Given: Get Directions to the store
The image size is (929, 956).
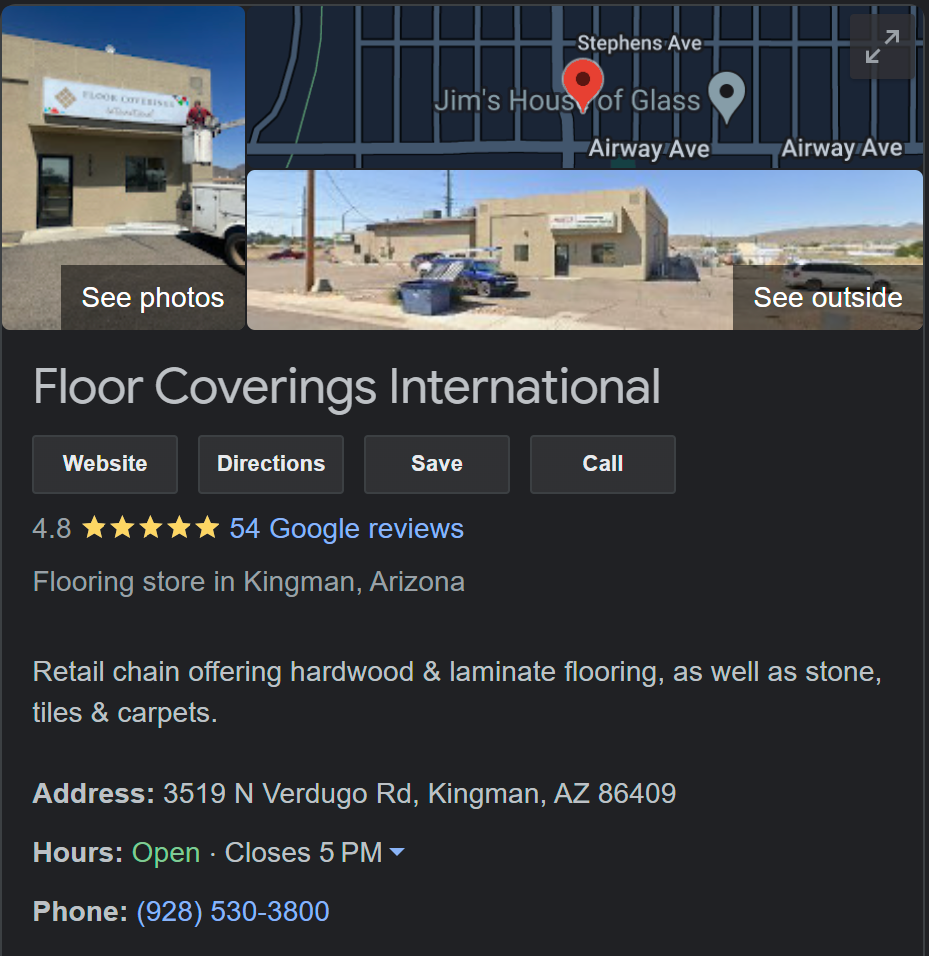Looking at the screenshot, I should click(271, 464).
